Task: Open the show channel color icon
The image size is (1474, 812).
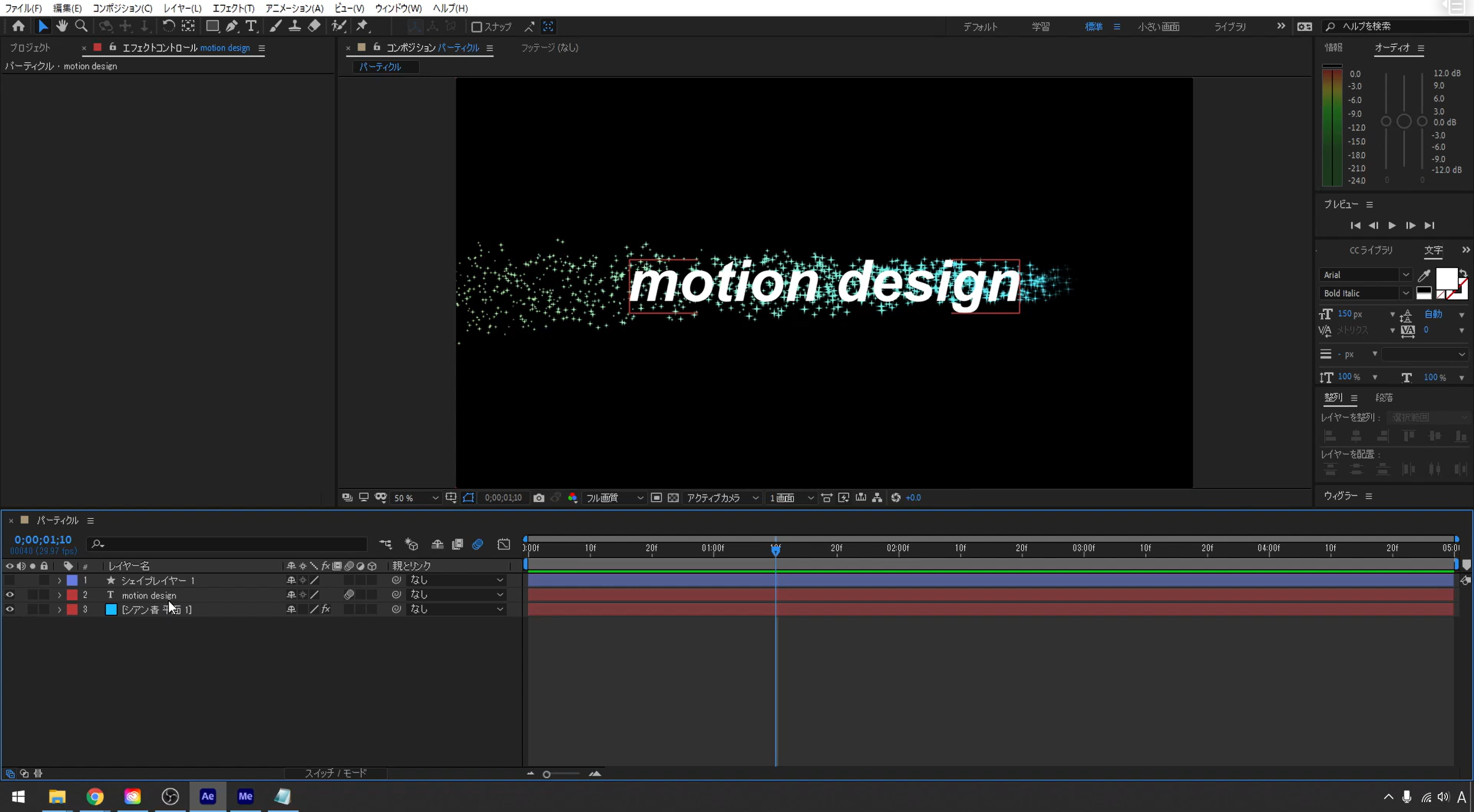Action: 572,498
